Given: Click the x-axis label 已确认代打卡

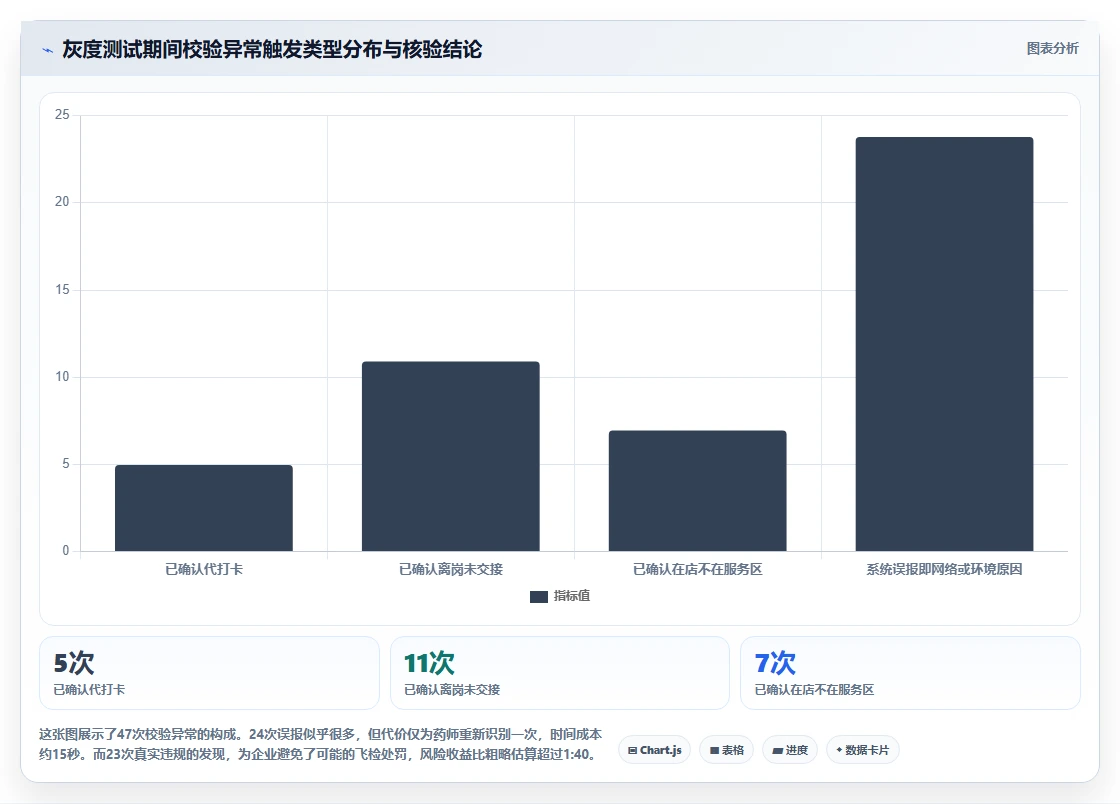Looking at the screenshot, I should (204, 569).
